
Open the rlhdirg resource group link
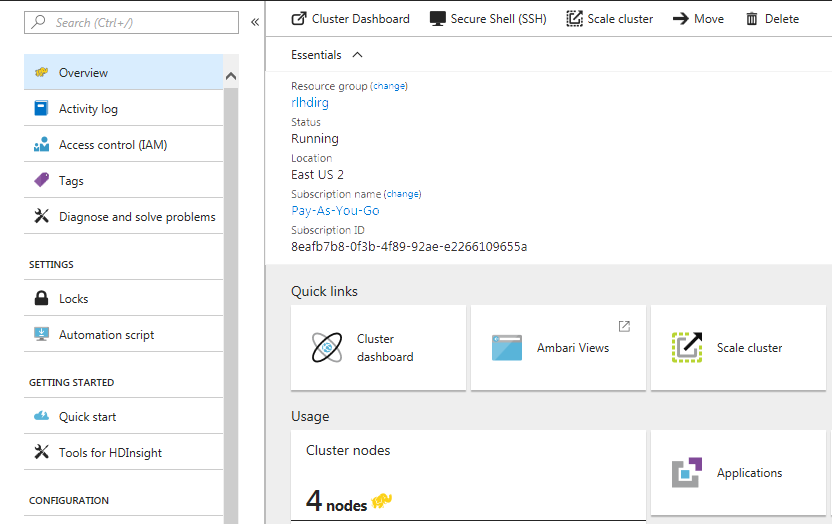(x=310, y=103)
